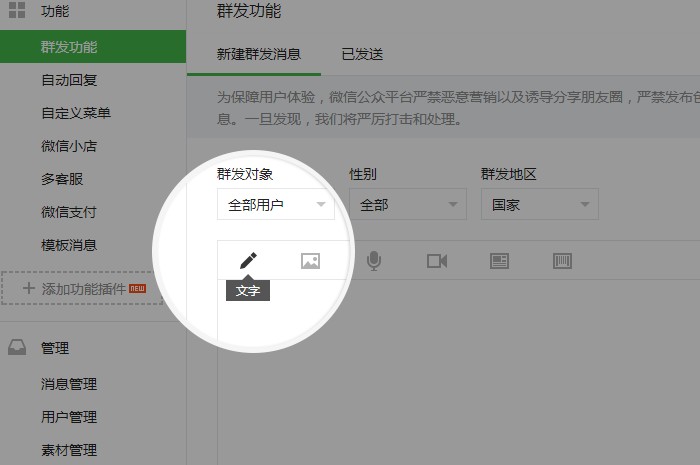700x465 pixels.
Task: Click the 群发对象 label
Action: tap(245, 174)
